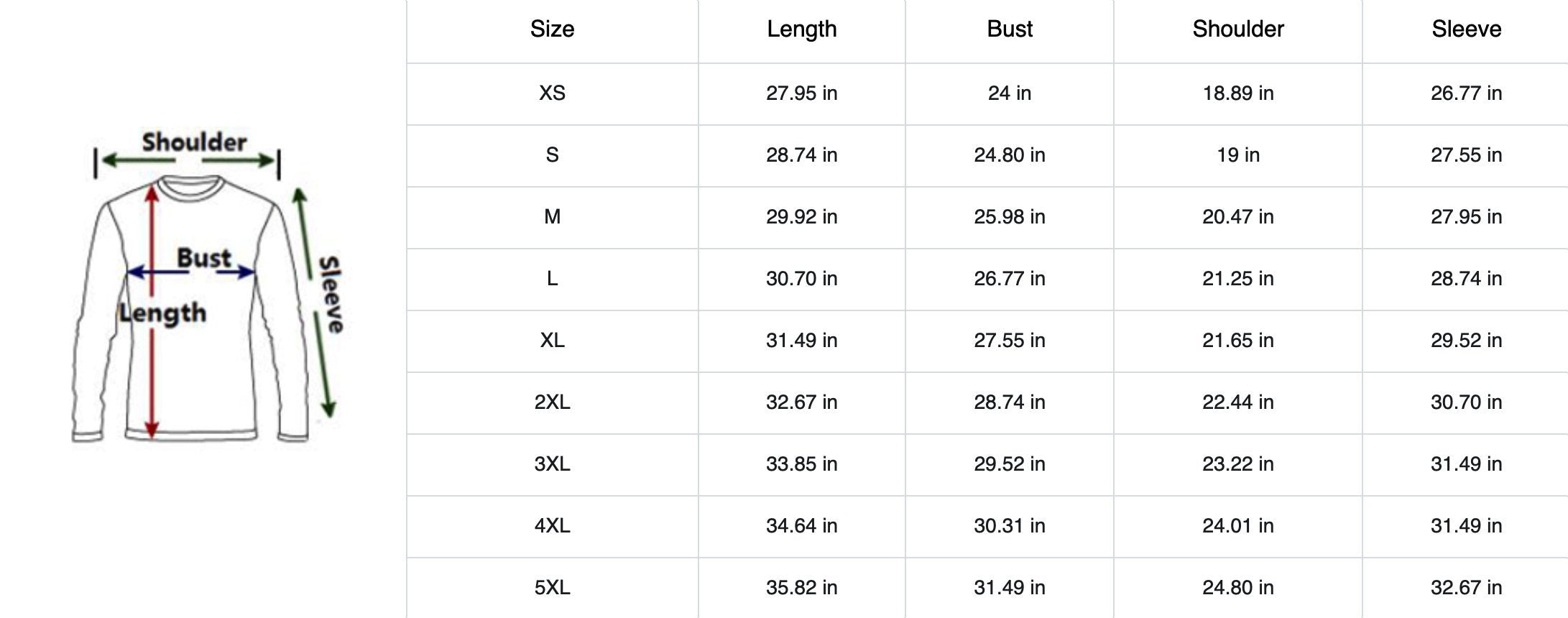Click the 19 in shoulder cell for size S
Image resolution: width=1568 pixels, height=618 pixels.
pyautogui.click(x=1237, y=155)
